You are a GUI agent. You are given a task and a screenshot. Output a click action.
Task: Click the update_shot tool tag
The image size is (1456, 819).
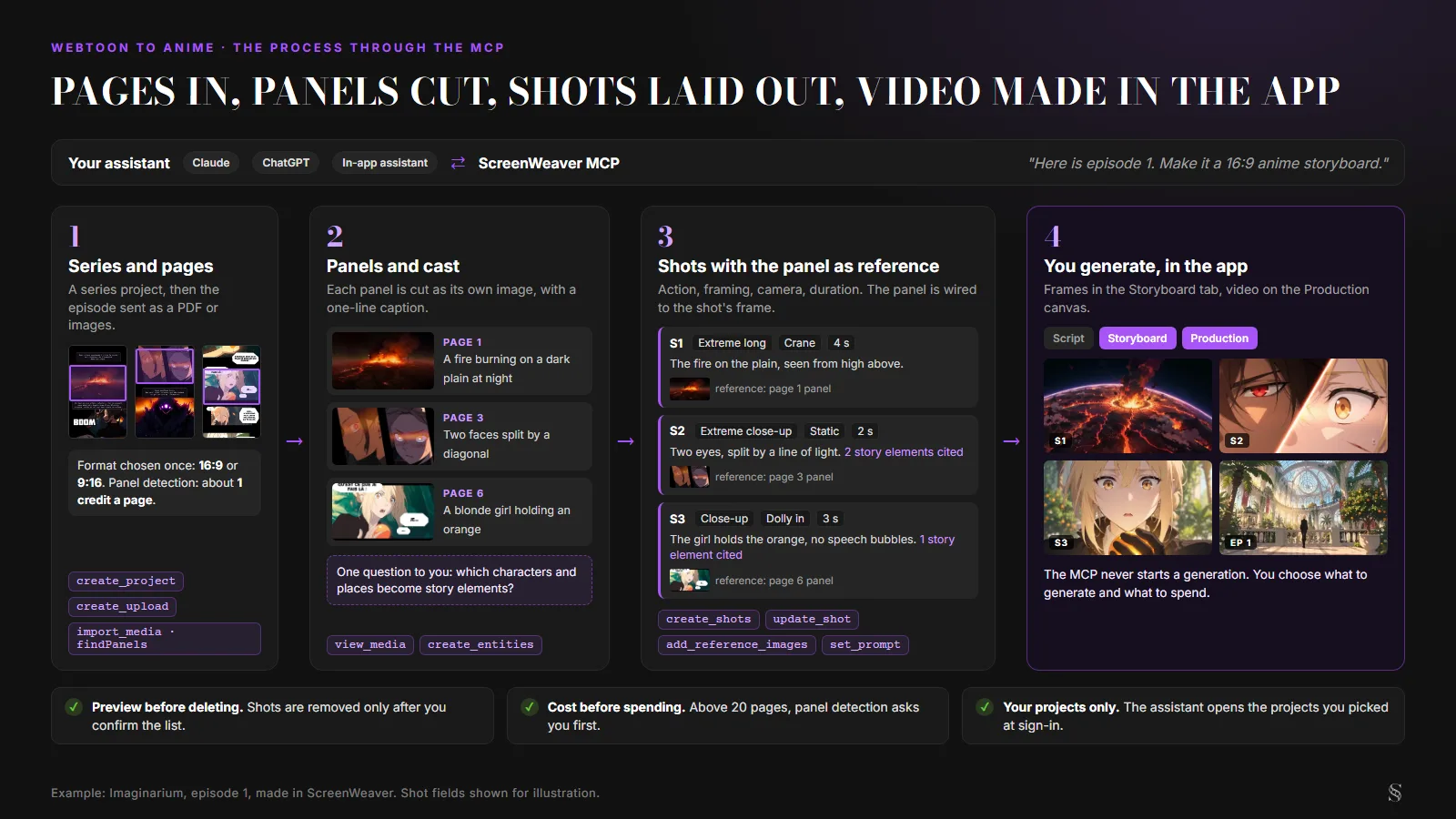(812, 620)
